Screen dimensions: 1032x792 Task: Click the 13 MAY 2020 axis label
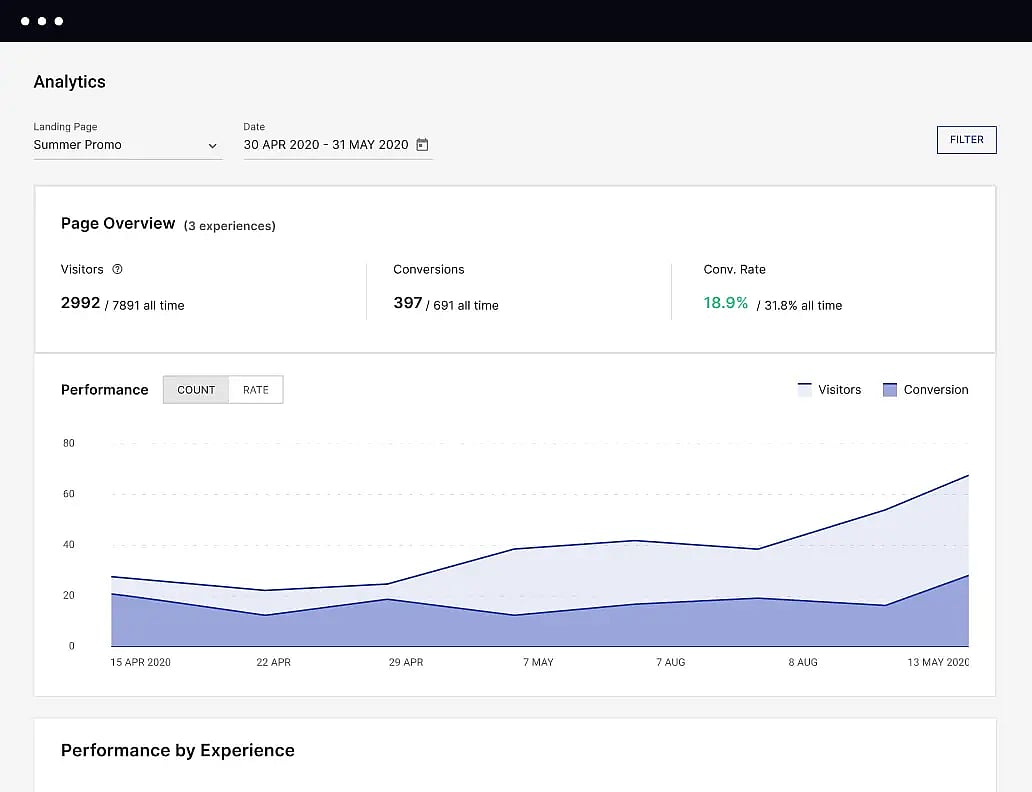[937, 662]
